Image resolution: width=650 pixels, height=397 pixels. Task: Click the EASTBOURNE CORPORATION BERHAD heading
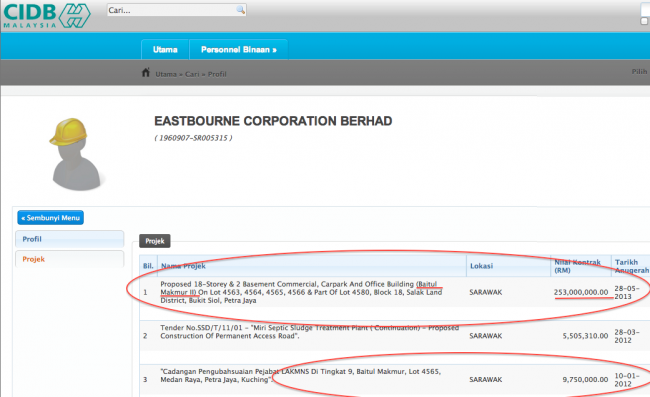pyautogui.click(x=273, y=121)
